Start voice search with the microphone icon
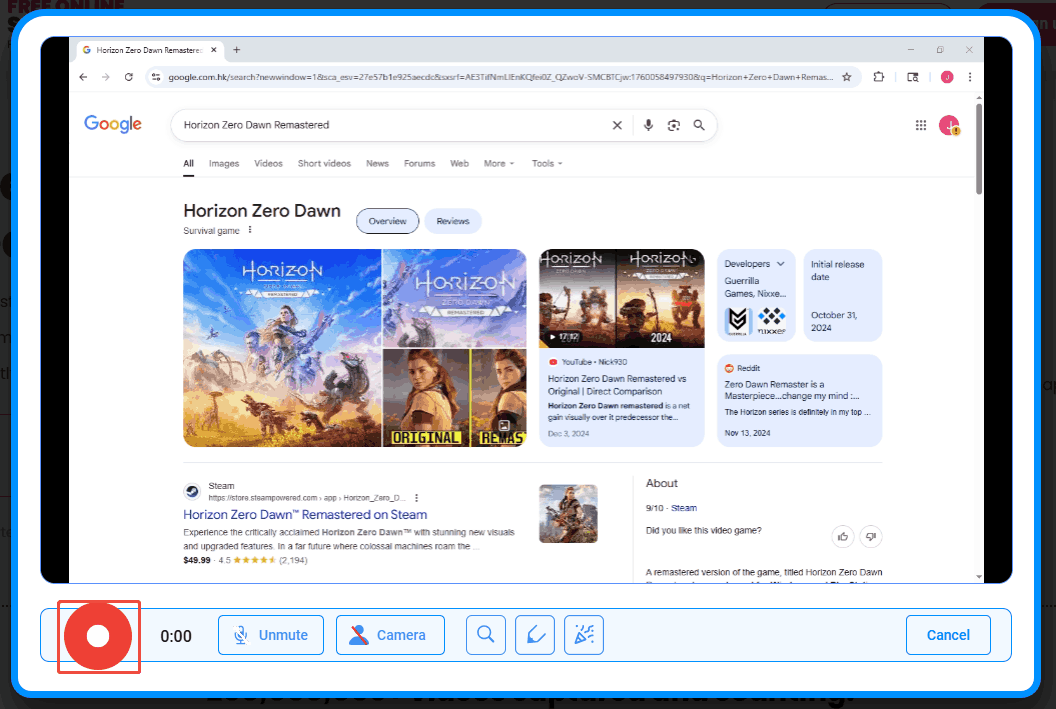The width and height of the screenshot is (1056, 709). 648,125
